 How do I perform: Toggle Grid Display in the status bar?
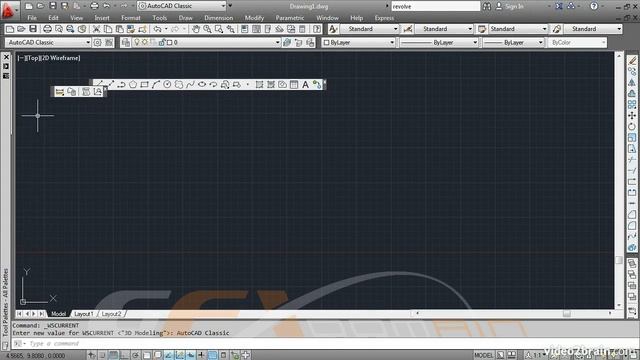pyautogui.click(x=113, y=355)
